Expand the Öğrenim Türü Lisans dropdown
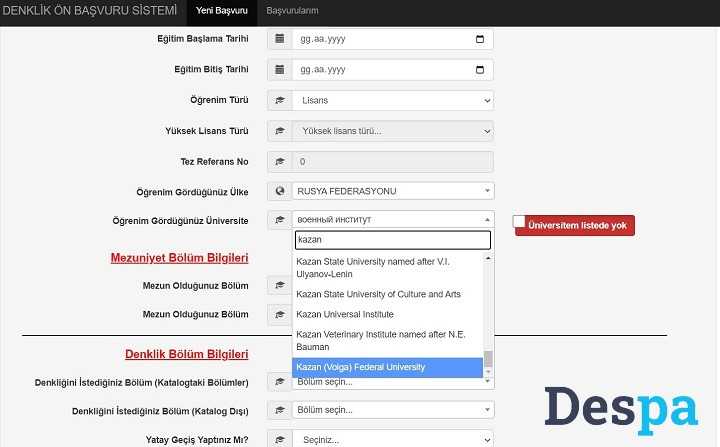Screen dimensions: 720x447 [x=393, y=100]
